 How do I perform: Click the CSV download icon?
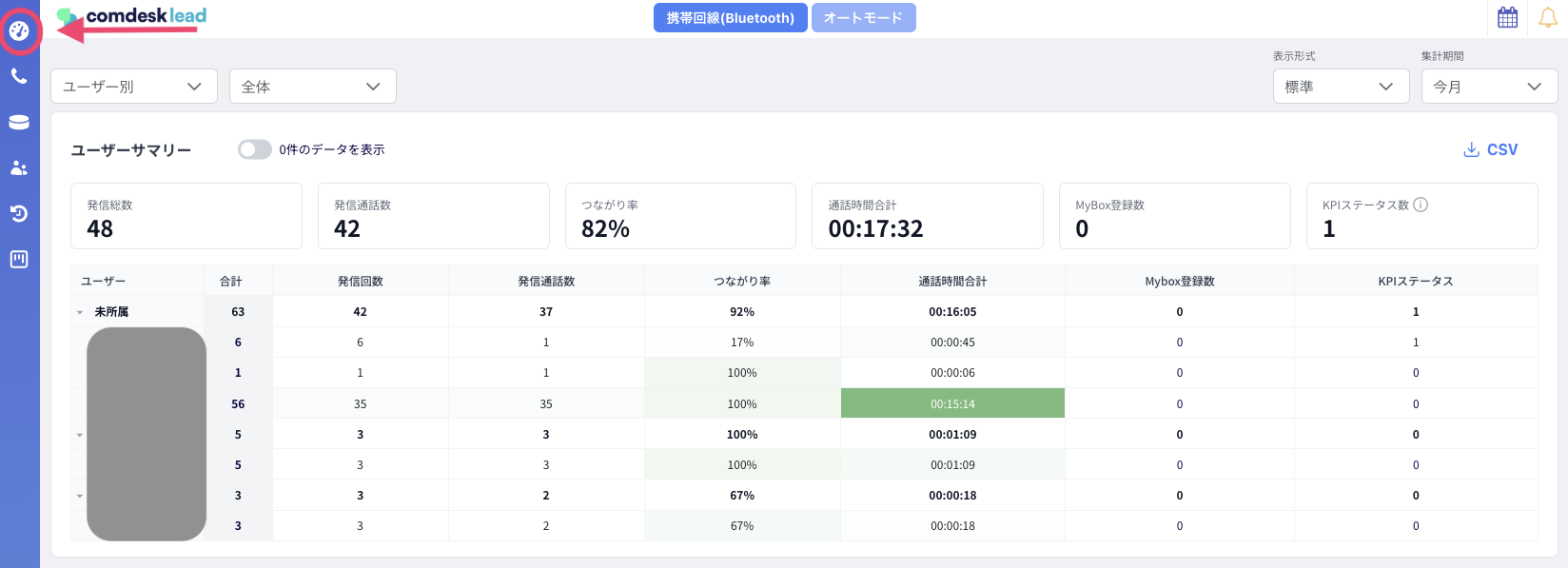pos(1471,149)
